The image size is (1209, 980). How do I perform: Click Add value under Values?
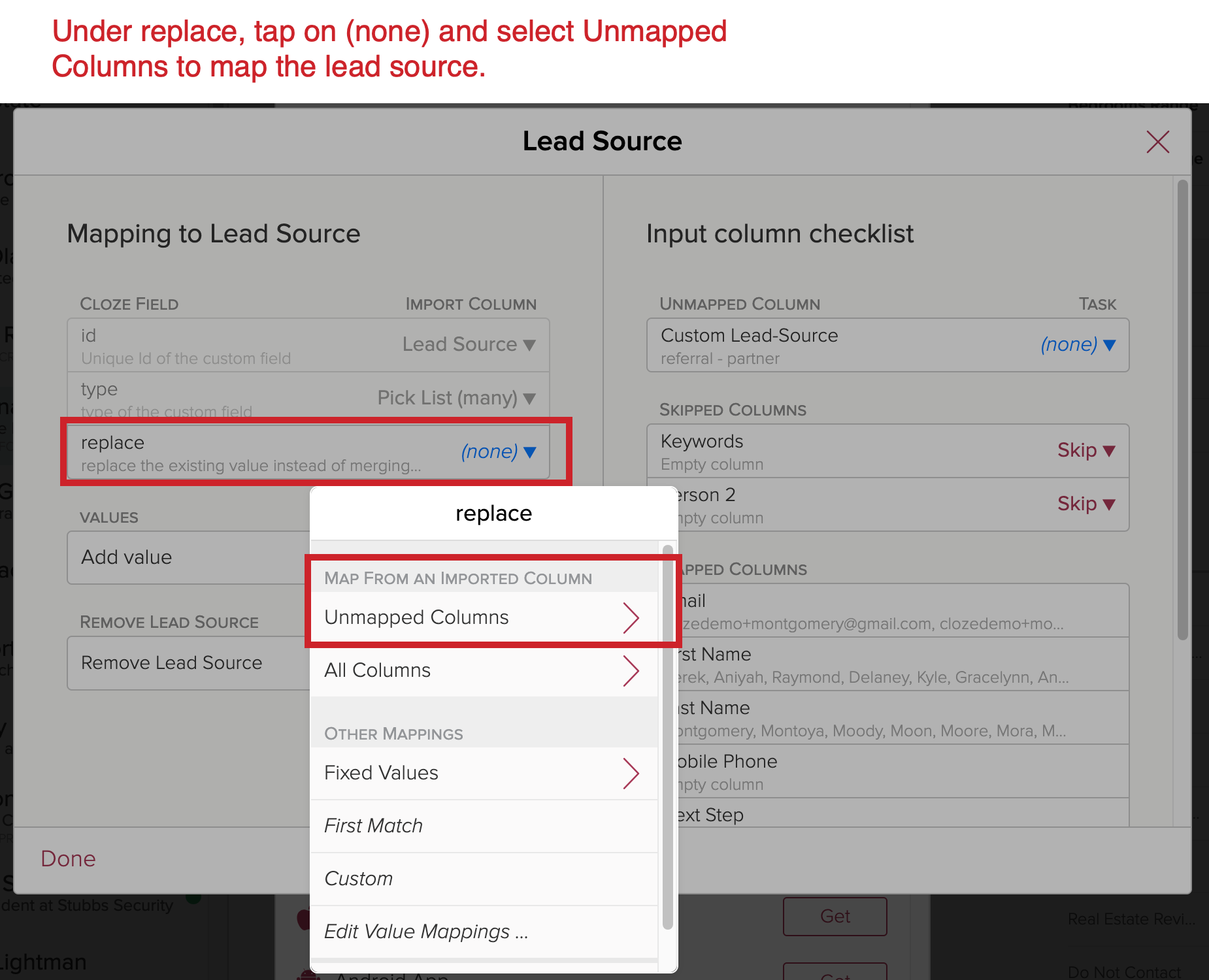(126, 557)
